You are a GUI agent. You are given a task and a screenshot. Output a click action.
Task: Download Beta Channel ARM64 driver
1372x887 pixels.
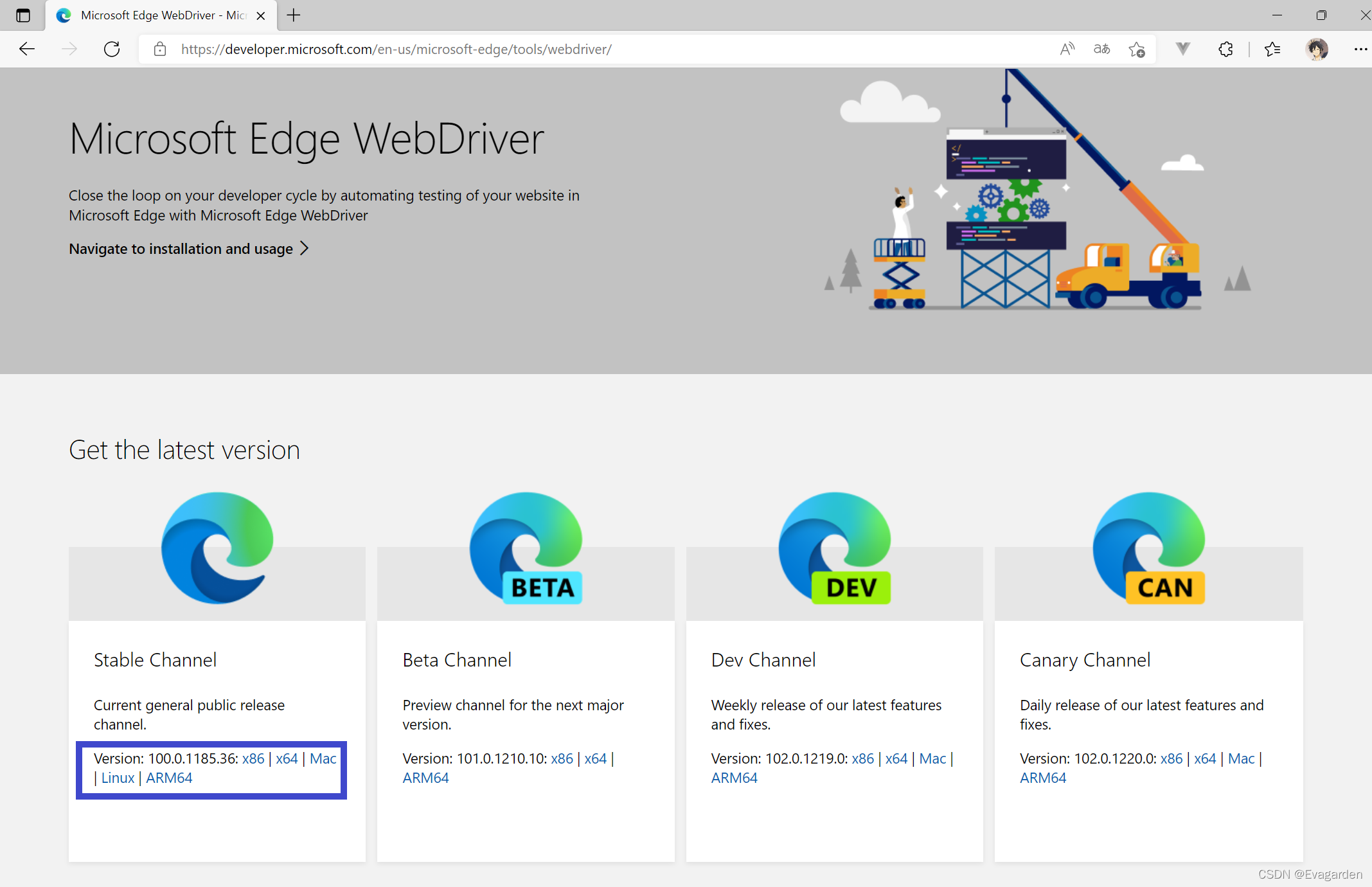click(x=425, y=778)
